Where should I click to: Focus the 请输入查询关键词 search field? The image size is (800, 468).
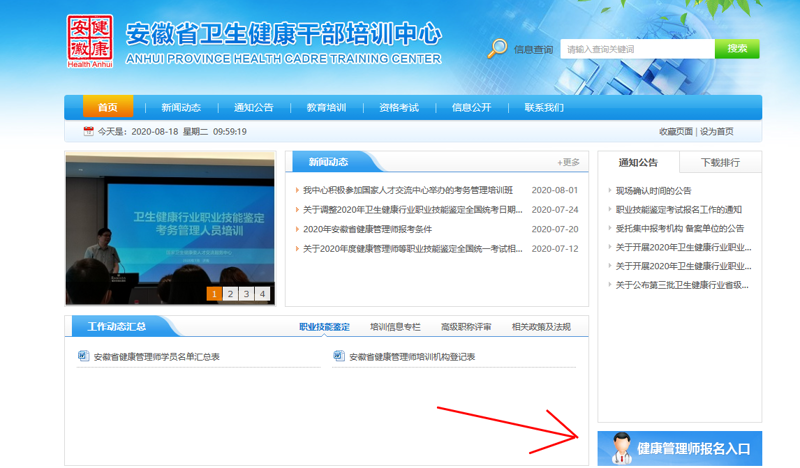637,49
